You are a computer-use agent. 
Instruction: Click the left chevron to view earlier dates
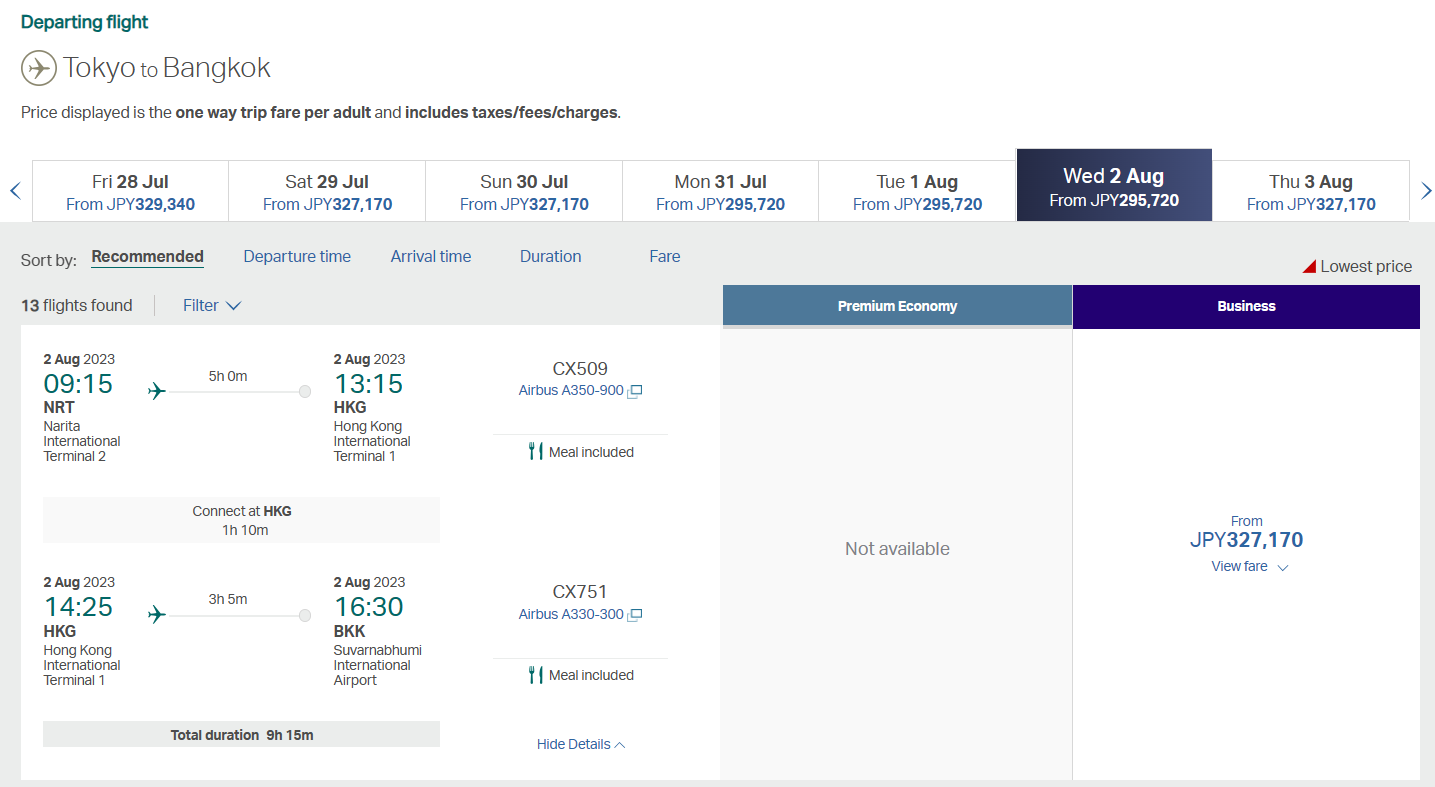(x=13, y=190)
